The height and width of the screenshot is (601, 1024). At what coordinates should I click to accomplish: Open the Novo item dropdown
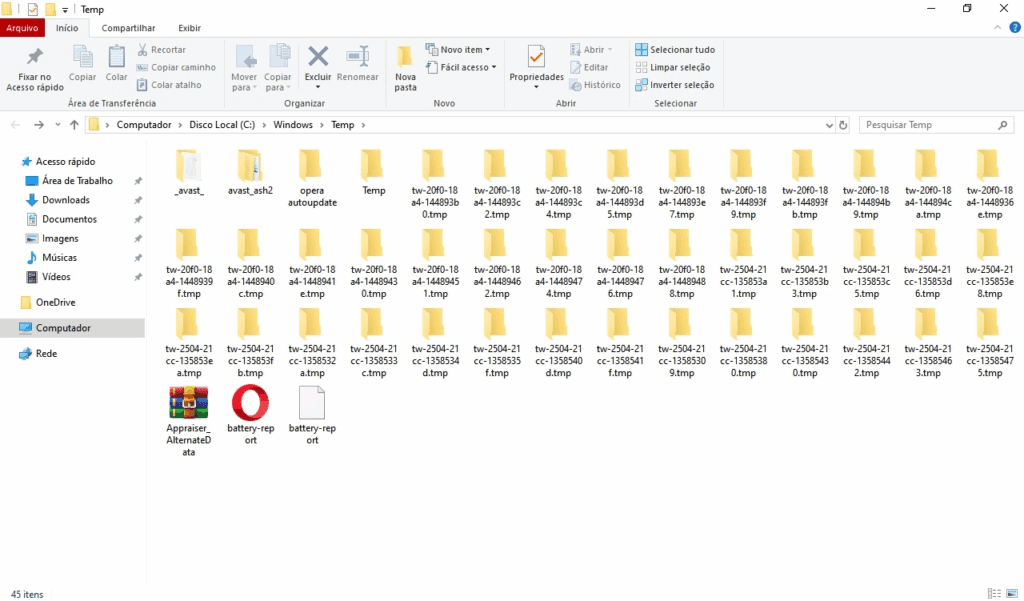click(460, 49)
